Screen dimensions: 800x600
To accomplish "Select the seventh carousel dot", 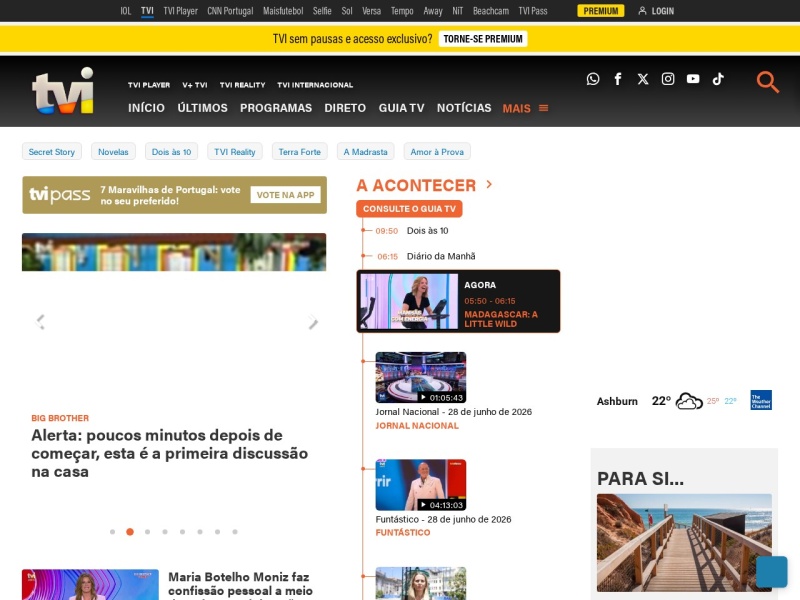I will pos(217,532).
